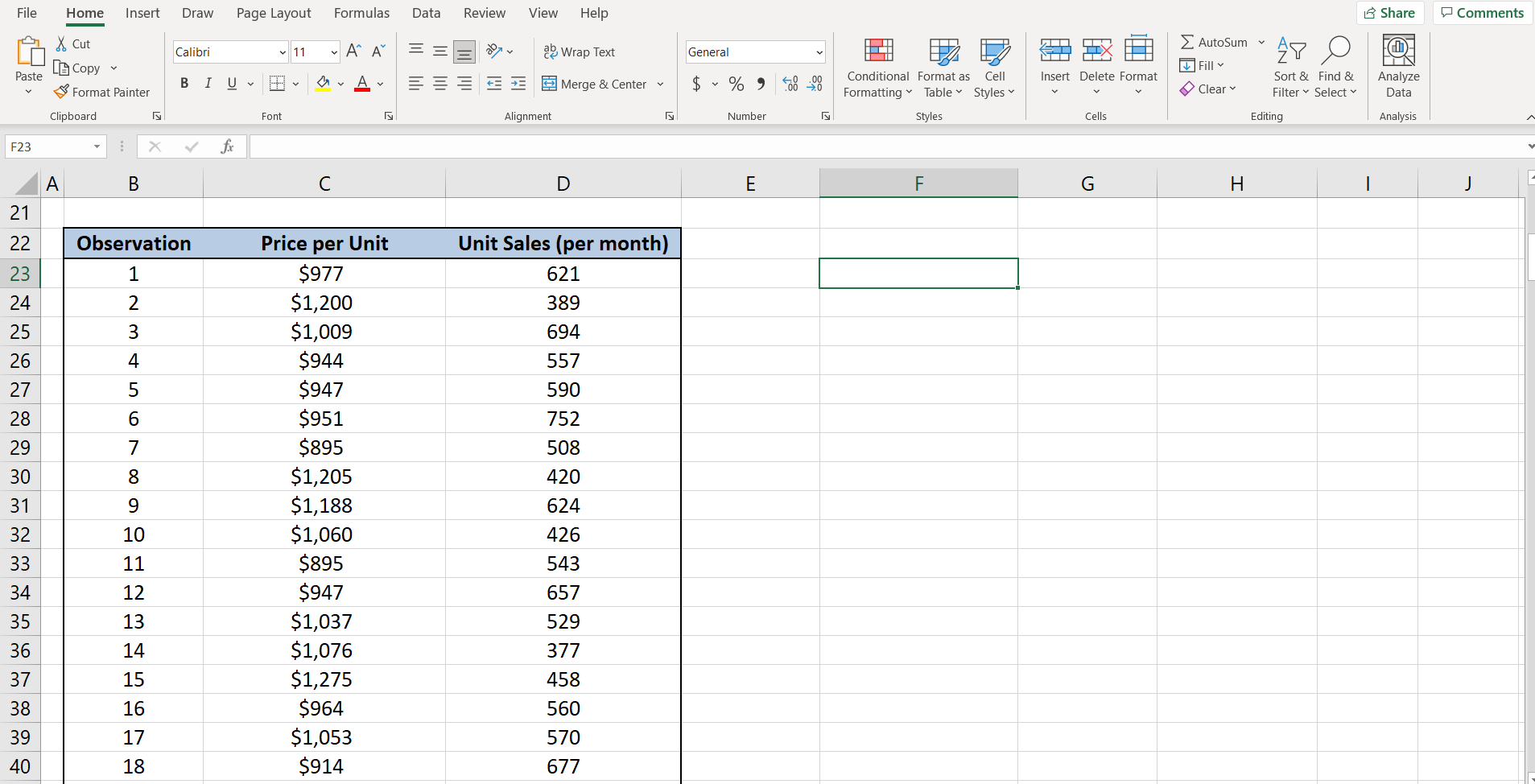The image size is (1535, 784).
Task: Switch to the Formulas tab
Action: 362,13
